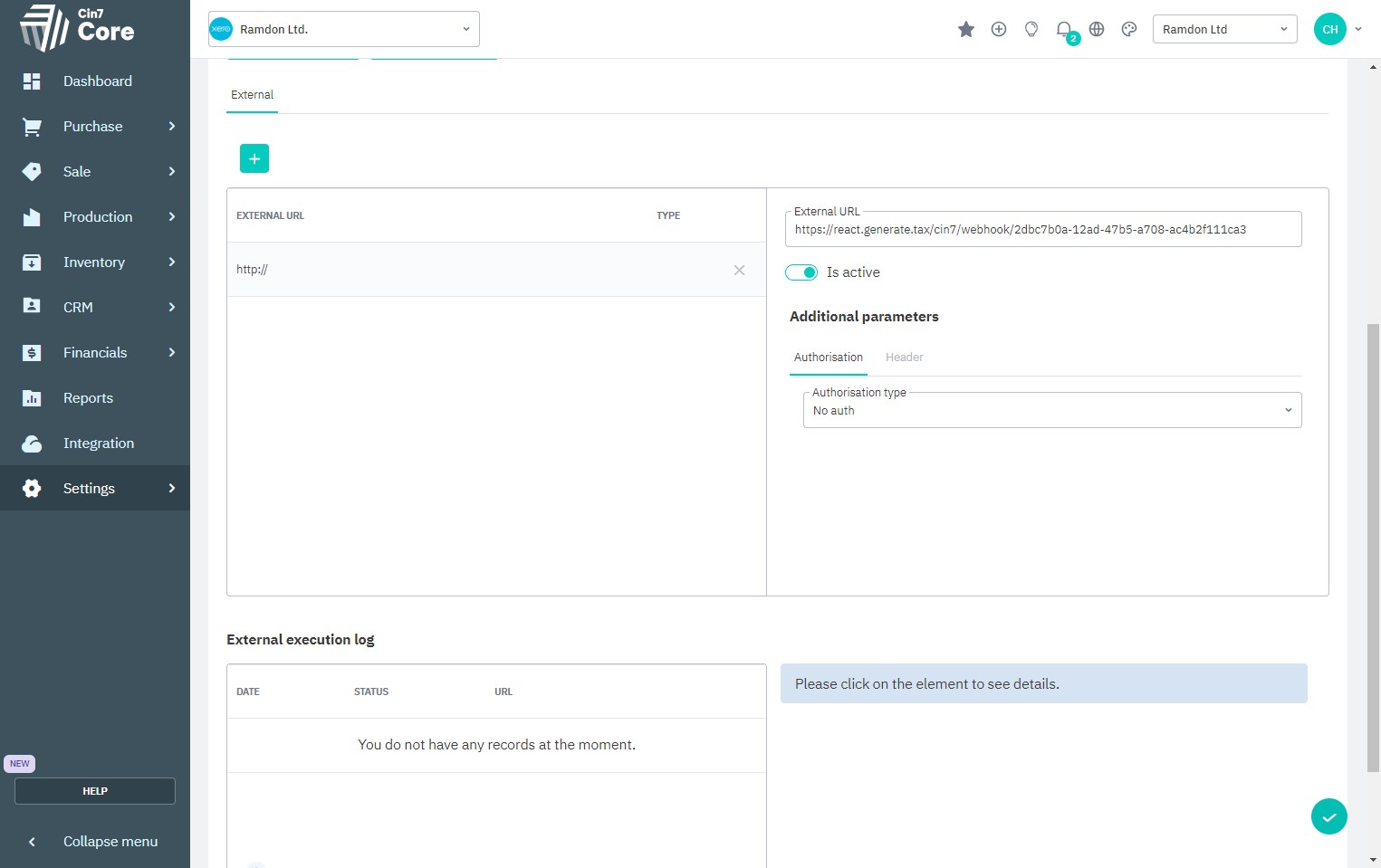Open the notifications bell
Image resolution: width=1381 pixels, height=868 pixels.
click(x=1064, y=30)
